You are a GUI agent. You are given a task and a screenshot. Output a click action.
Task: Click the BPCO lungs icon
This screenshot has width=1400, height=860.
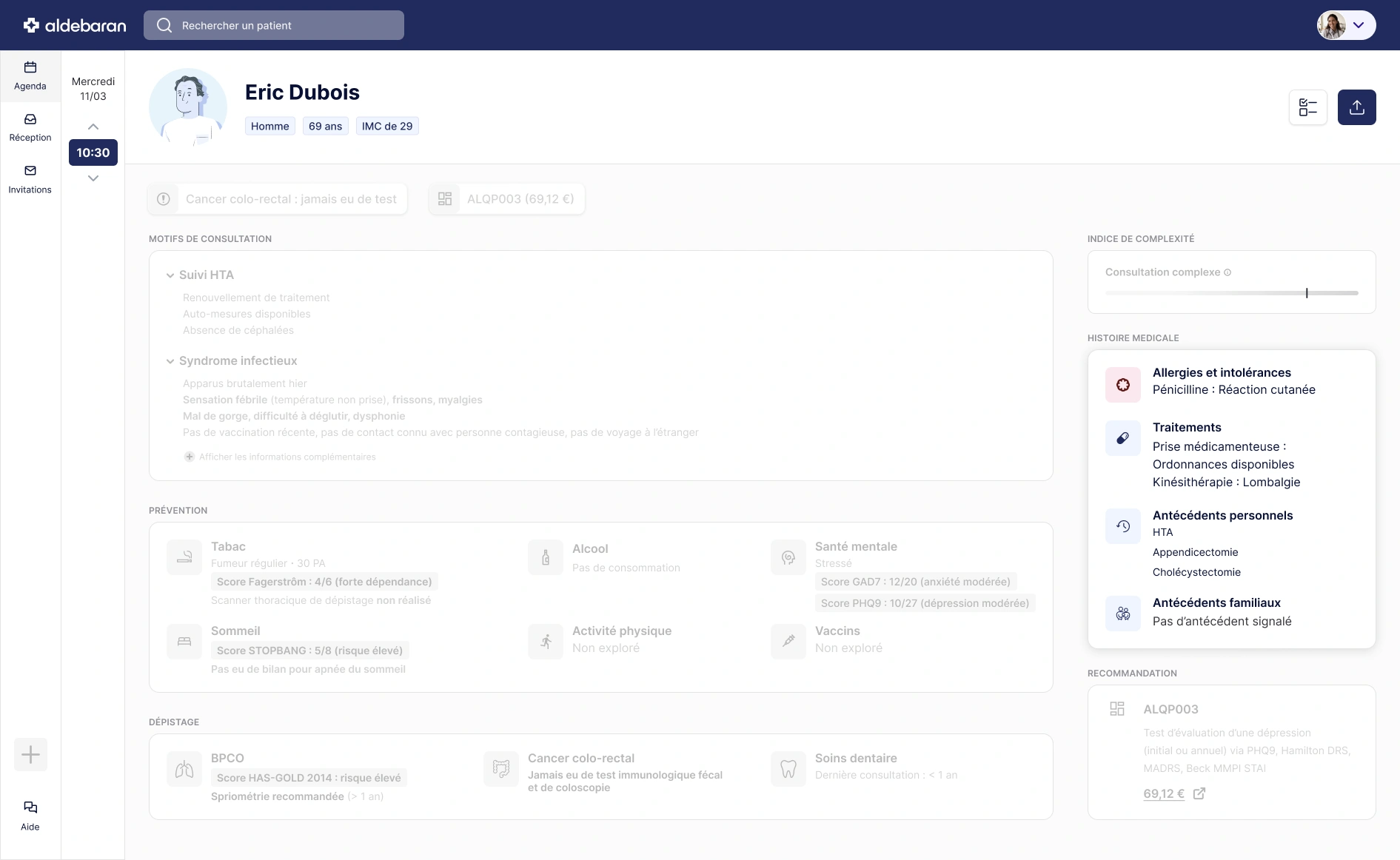(184, 770)
